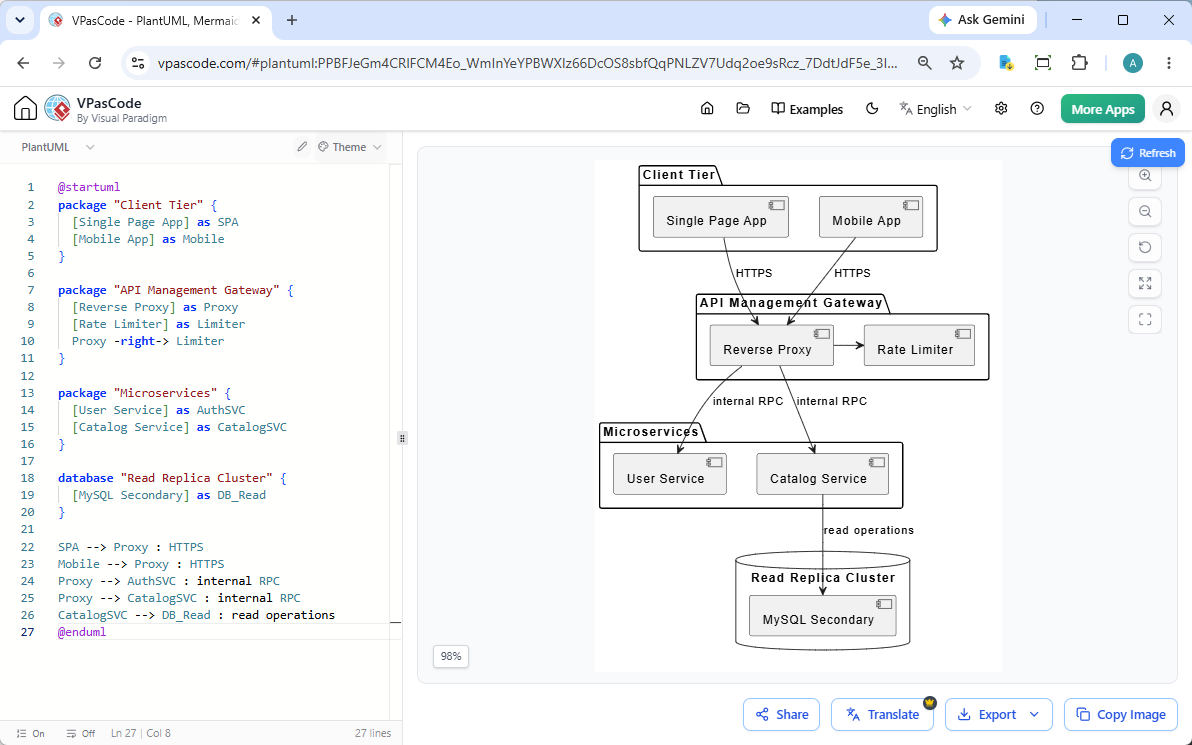Open the tab search dropdown arrow

click(x=20, y=21)
